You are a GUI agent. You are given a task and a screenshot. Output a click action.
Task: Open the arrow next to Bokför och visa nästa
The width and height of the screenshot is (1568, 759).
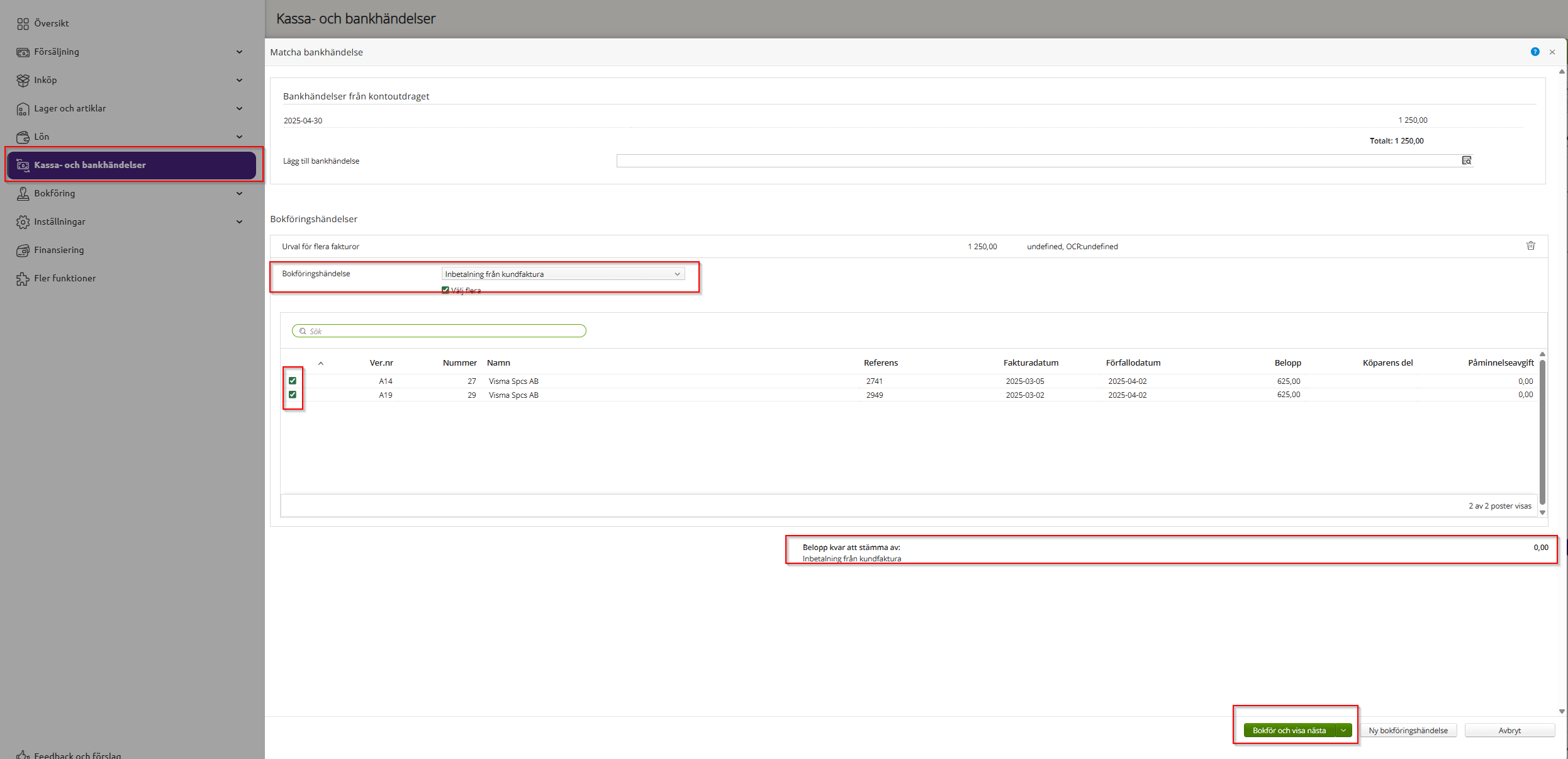[x=1343, y=731]
